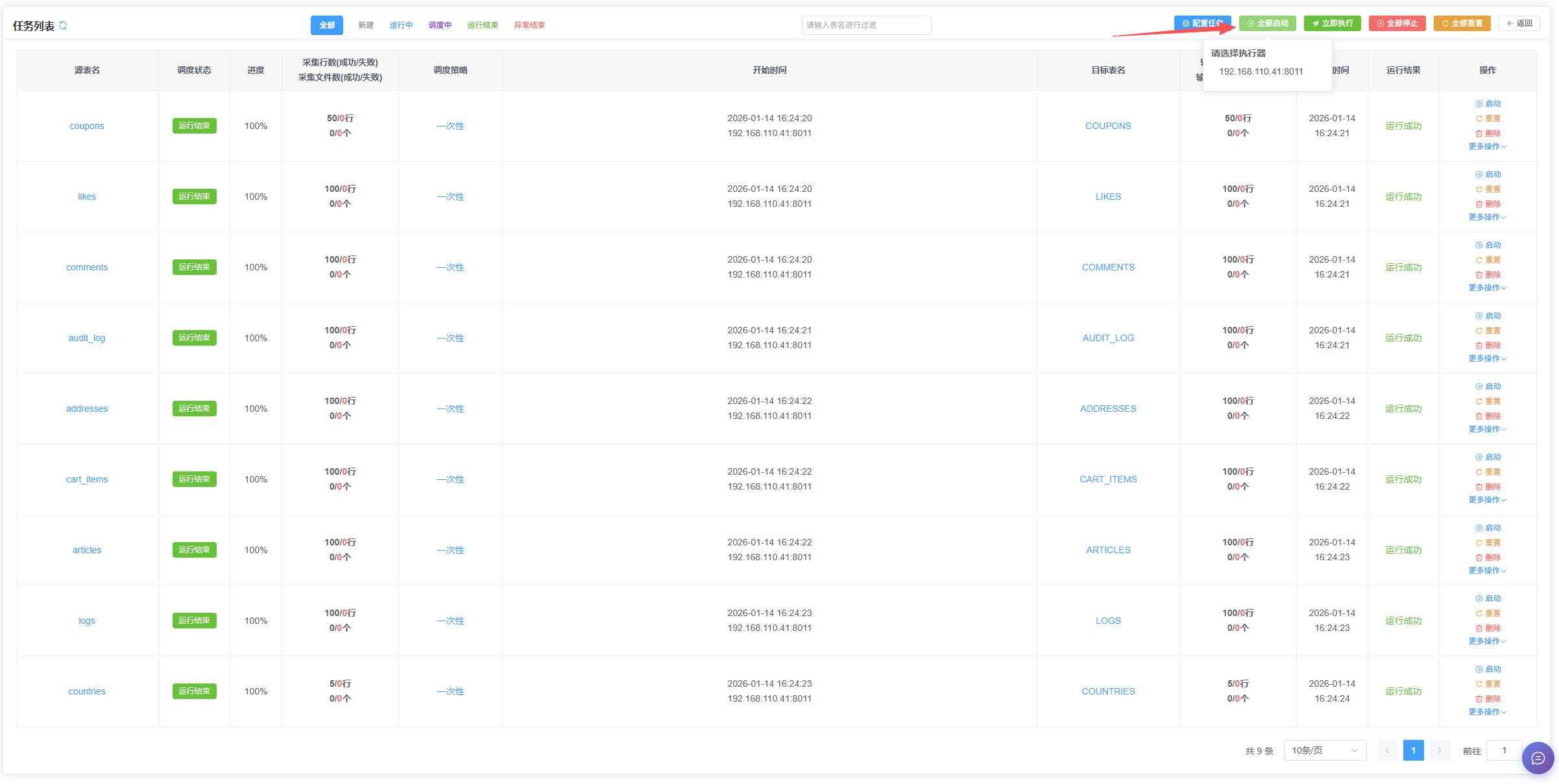
Task: Expand more actions for addresses row
Action: click(x=1487, y=429)
